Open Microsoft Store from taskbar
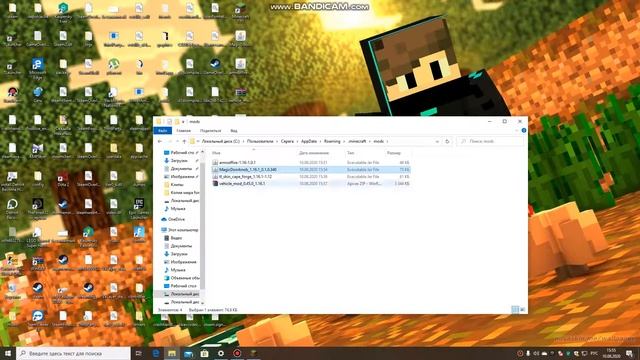This screenshot has width=640, height=360. (204, 353)
